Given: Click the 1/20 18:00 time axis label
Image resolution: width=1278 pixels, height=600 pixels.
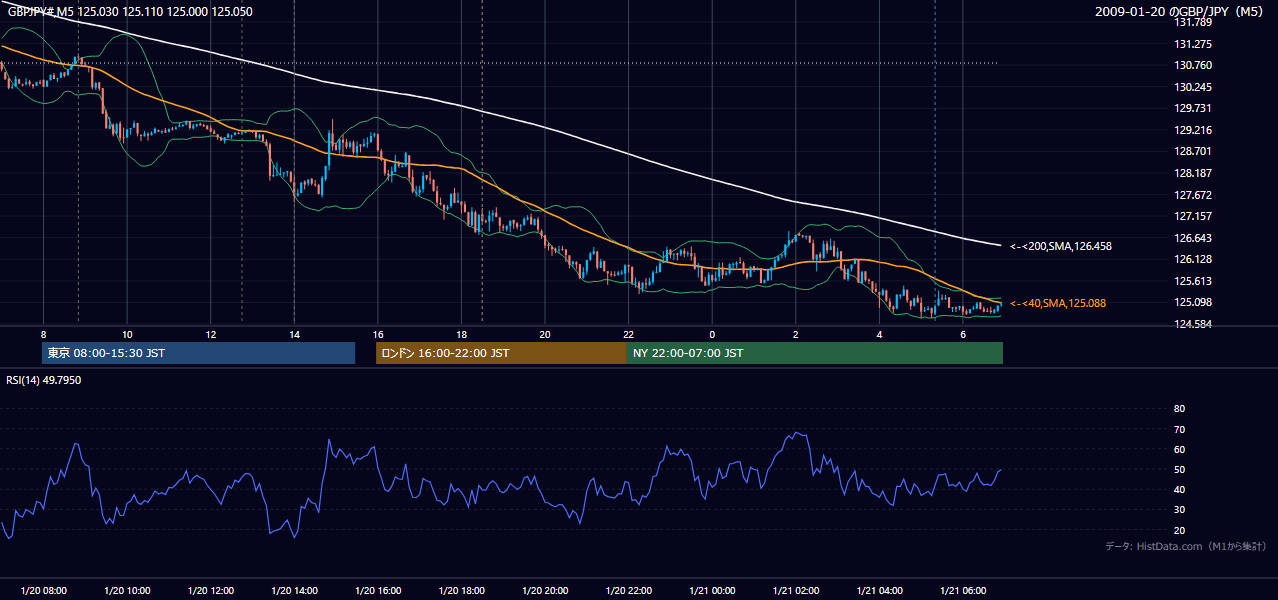Looking at the screenshot, I should tap(461, 591).
